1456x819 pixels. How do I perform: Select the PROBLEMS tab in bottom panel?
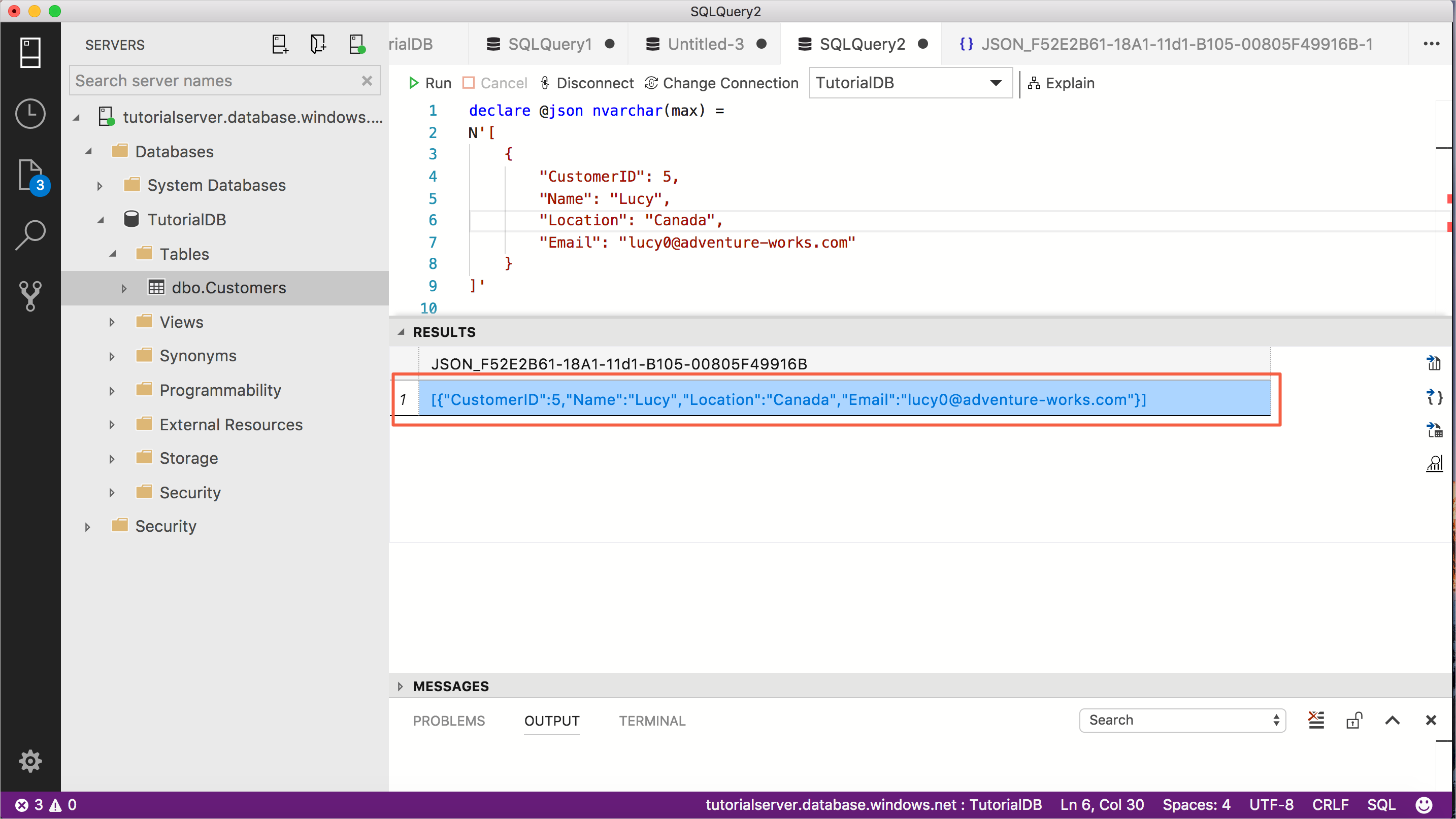click(x=449, y=720)
